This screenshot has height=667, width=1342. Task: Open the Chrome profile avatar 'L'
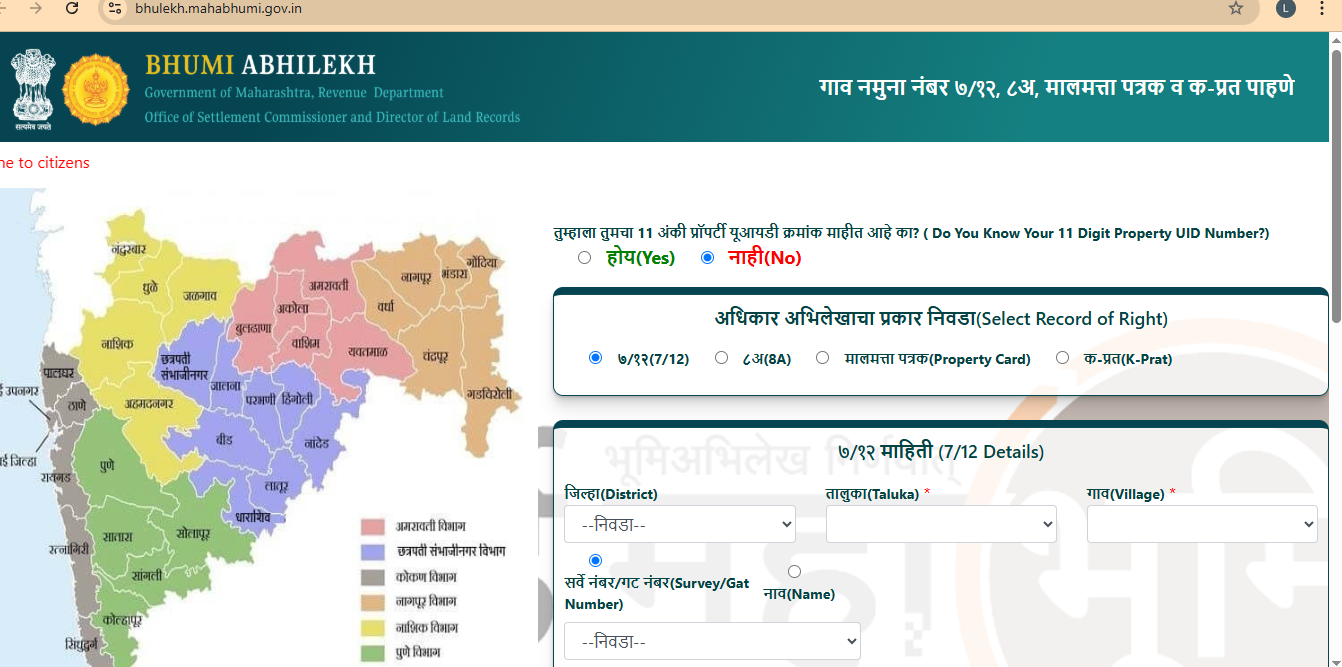(1286, 8)
